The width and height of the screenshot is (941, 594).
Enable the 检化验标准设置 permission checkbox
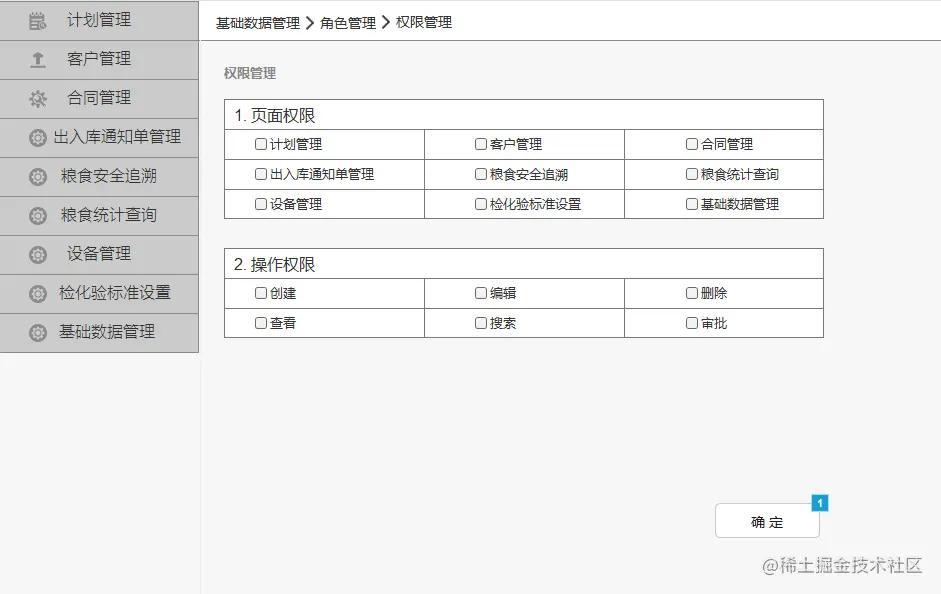click(x=481, y=204)
